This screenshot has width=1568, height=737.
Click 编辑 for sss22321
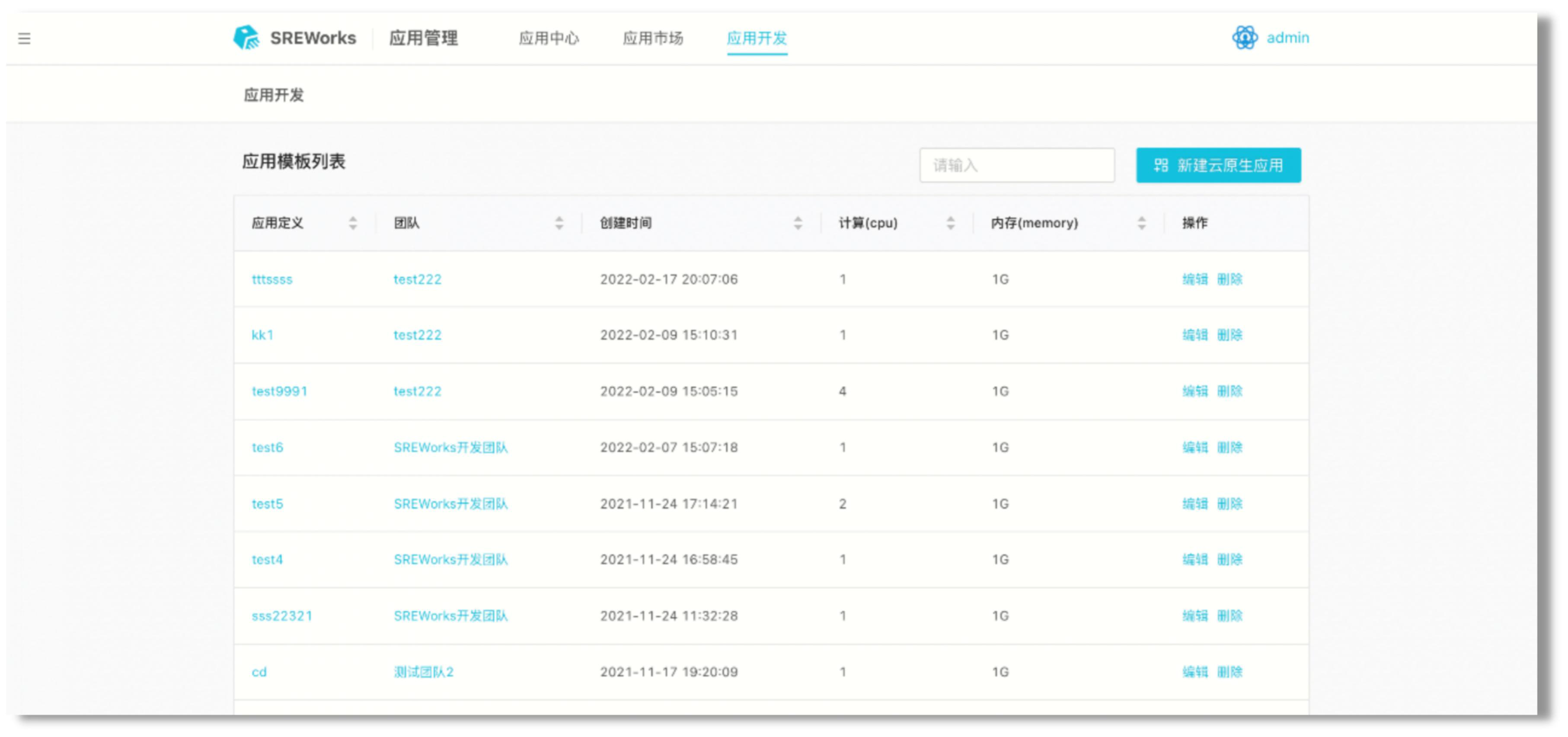pos(1195,616)
